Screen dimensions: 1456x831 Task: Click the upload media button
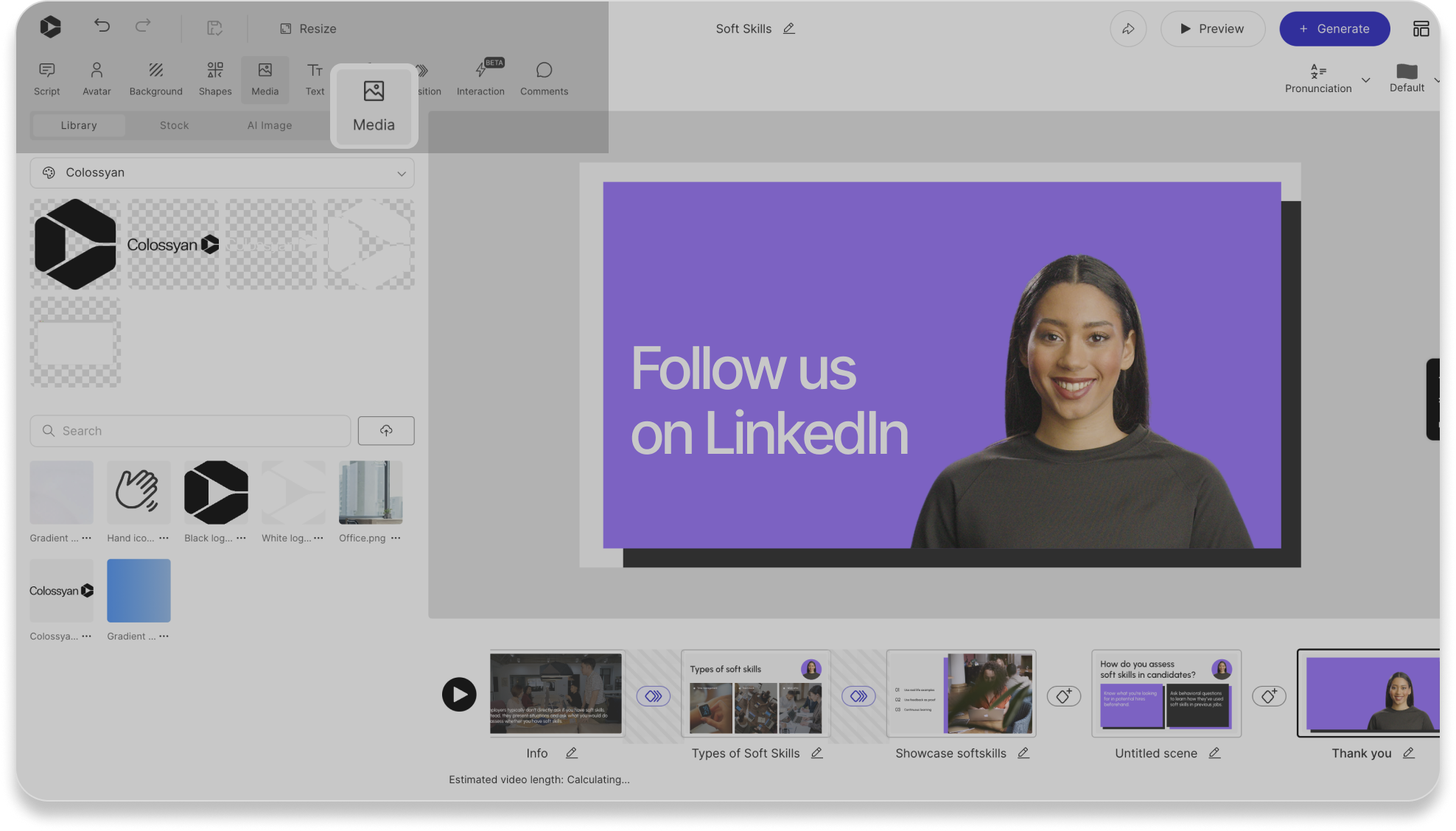[386, 431]
